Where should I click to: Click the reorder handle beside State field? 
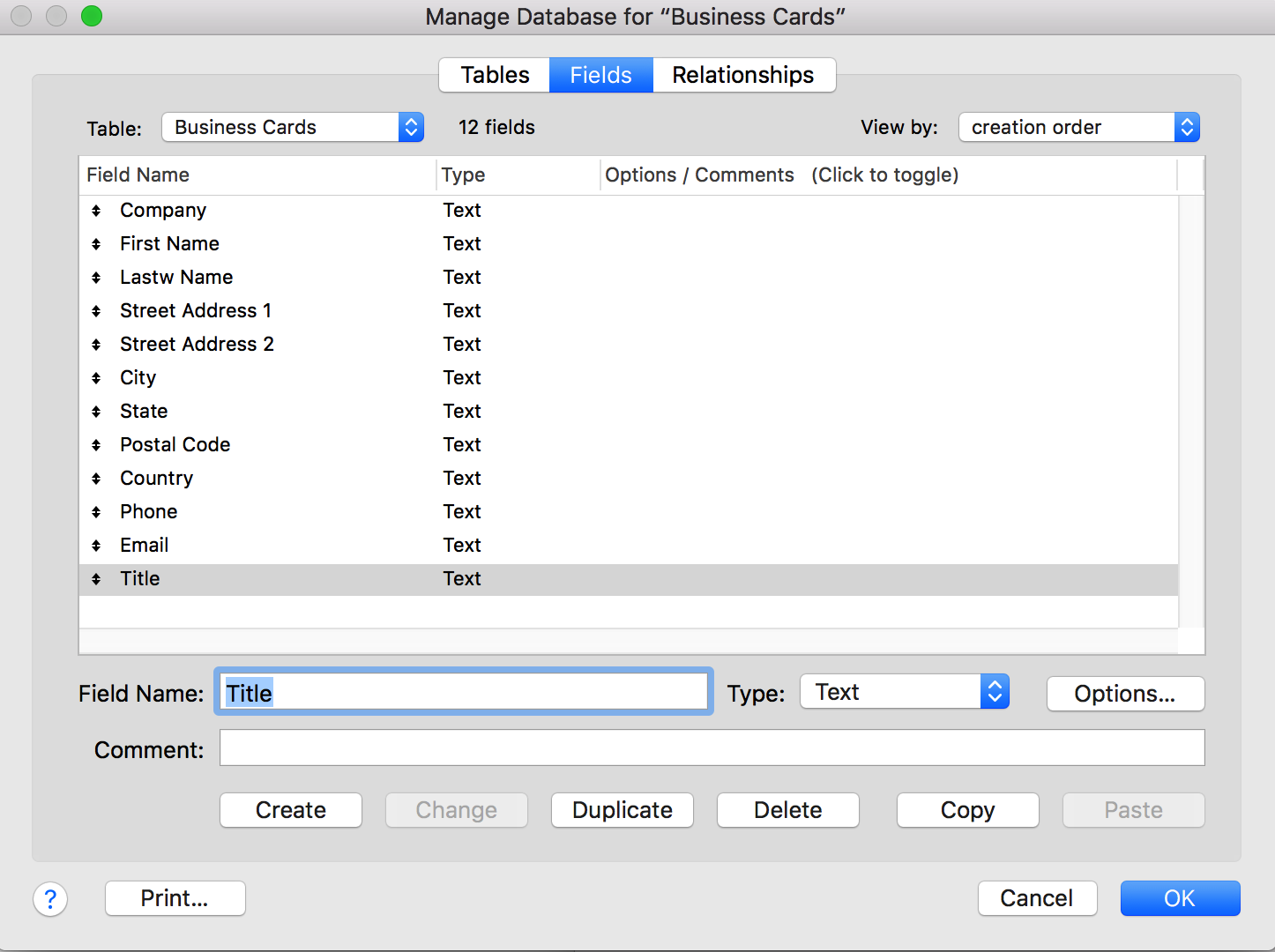pyautogui.click(x=96, y=412)
